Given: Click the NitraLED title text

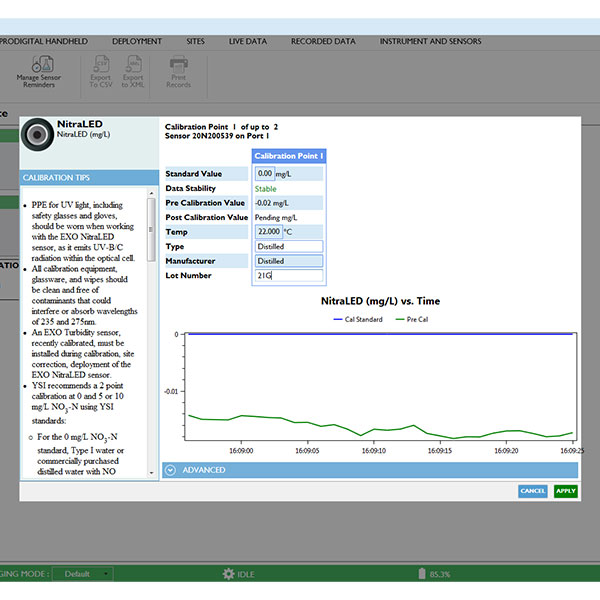Looking at the screenshot, I should (x=80, y=124).
